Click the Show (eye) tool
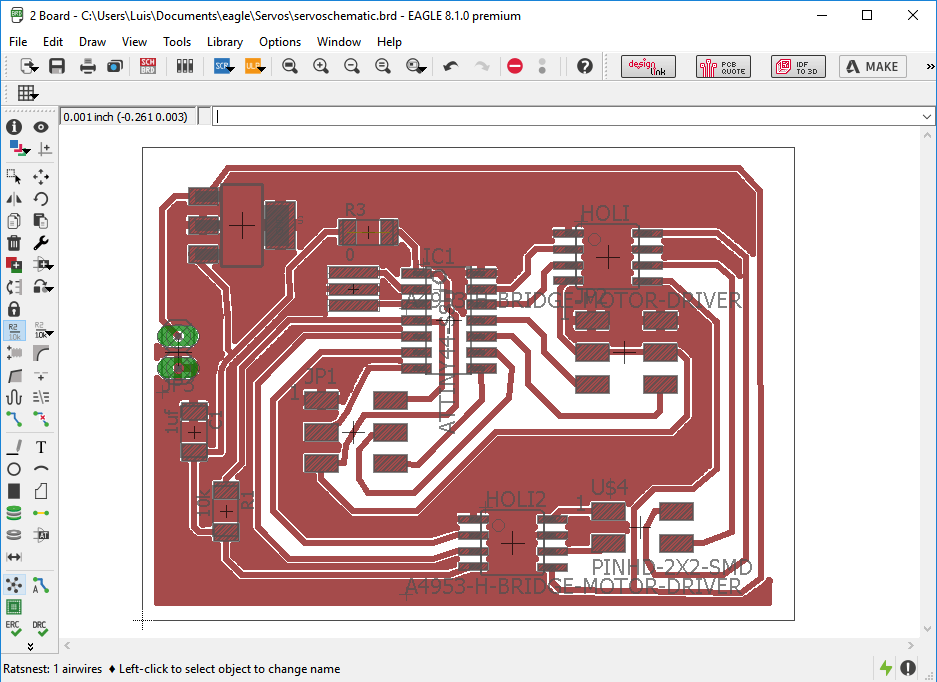Viewport: 937px width, 682px height. (41, 127)
